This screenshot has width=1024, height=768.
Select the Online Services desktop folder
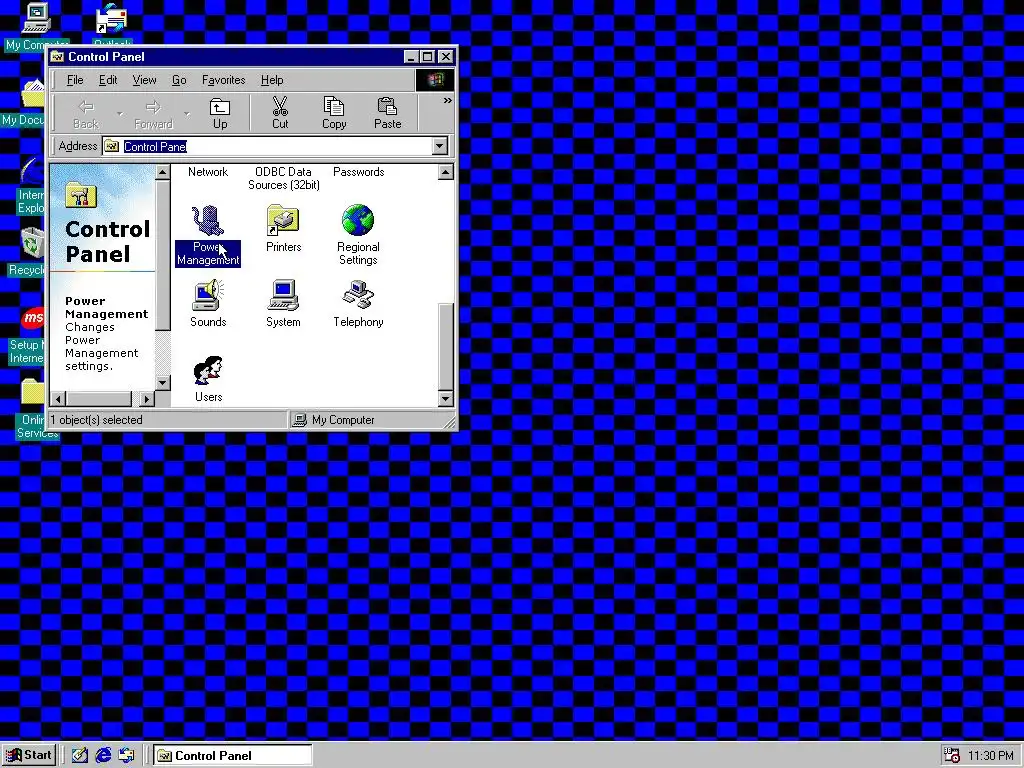(x=33, y=392)
